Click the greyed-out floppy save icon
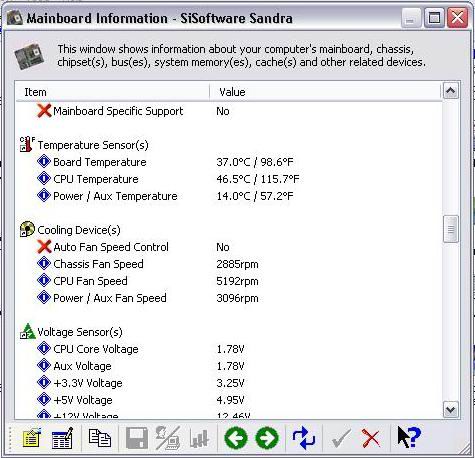The height and width of the screenshot is (458, 475). coord(137,438)
